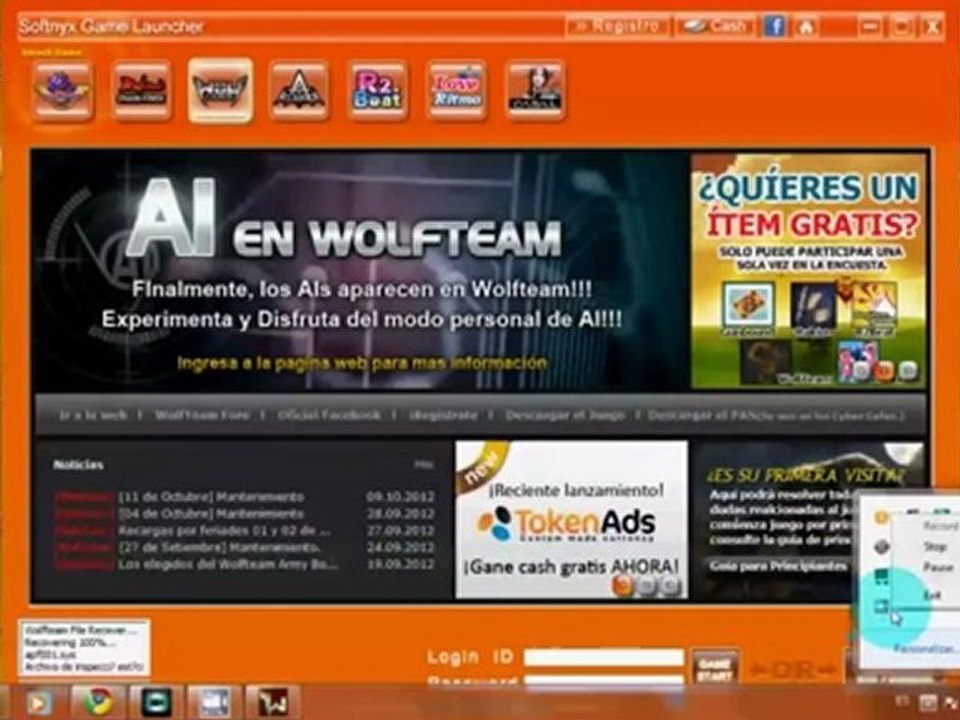The height and width of the screenshot is (720, 960).
Task: Open the dark teal recorder taskbar icon
Action: point(156,703)
